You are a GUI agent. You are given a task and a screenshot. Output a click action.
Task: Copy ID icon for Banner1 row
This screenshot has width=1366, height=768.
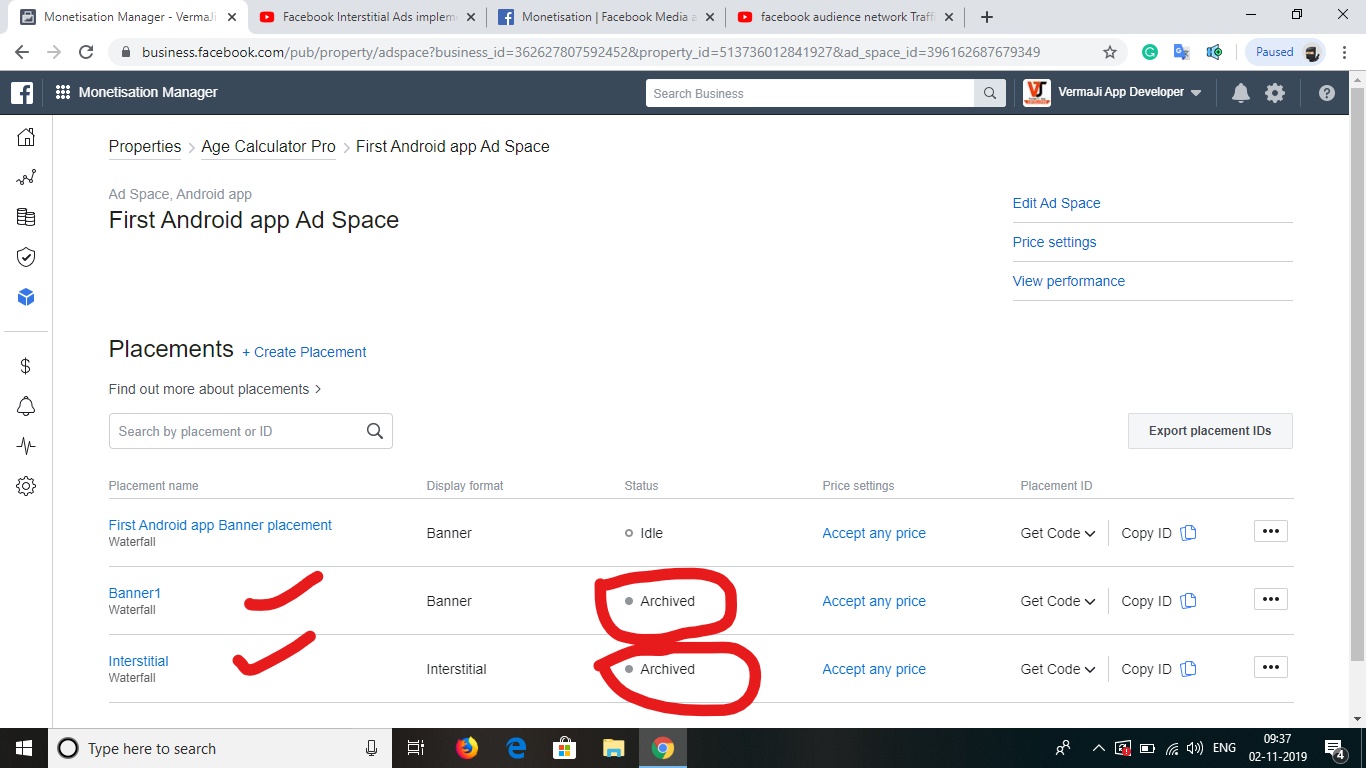(1188, 601)
